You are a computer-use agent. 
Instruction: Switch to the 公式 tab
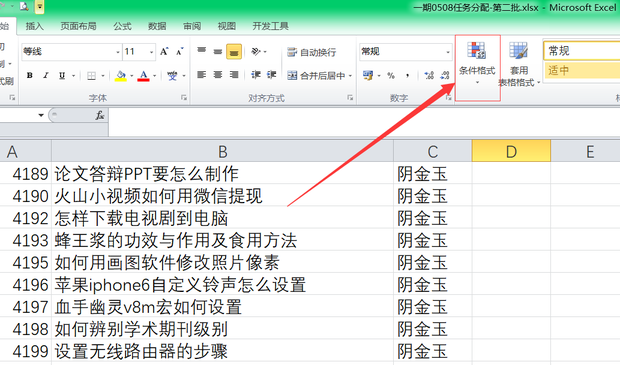[x=122, y=26]
